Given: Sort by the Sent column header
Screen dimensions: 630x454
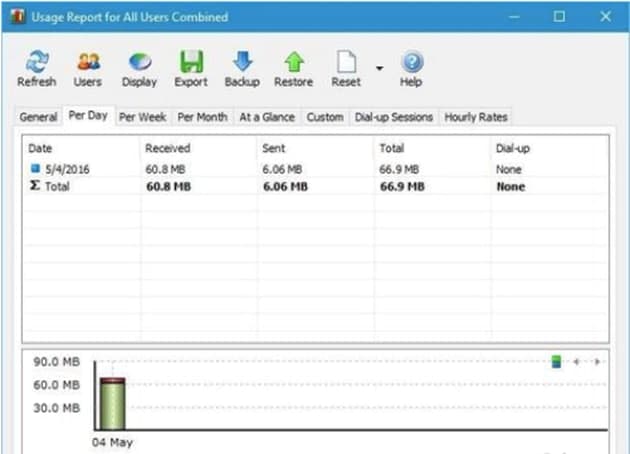Looking at the screenshot, I should click(x=315, y=148).
